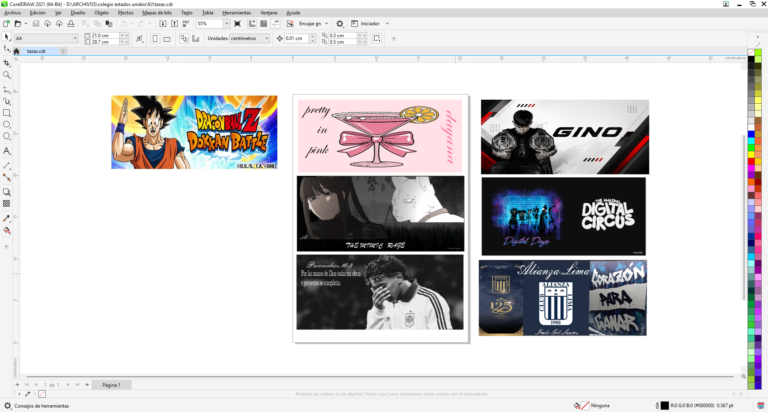Click the Publish to PDF icon
The height and width of the screenshot is (412, 768).
coord(186,24)
